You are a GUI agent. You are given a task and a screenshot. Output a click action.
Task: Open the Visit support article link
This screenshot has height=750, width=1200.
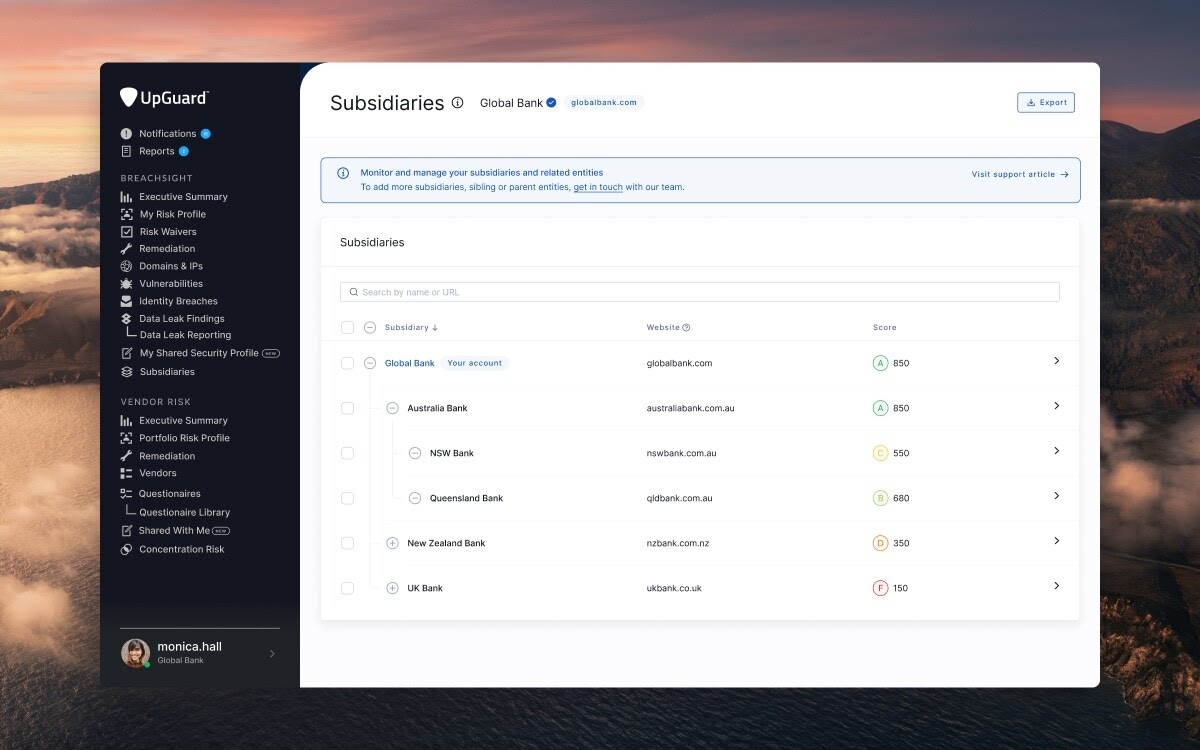(x=1020, y=174)
